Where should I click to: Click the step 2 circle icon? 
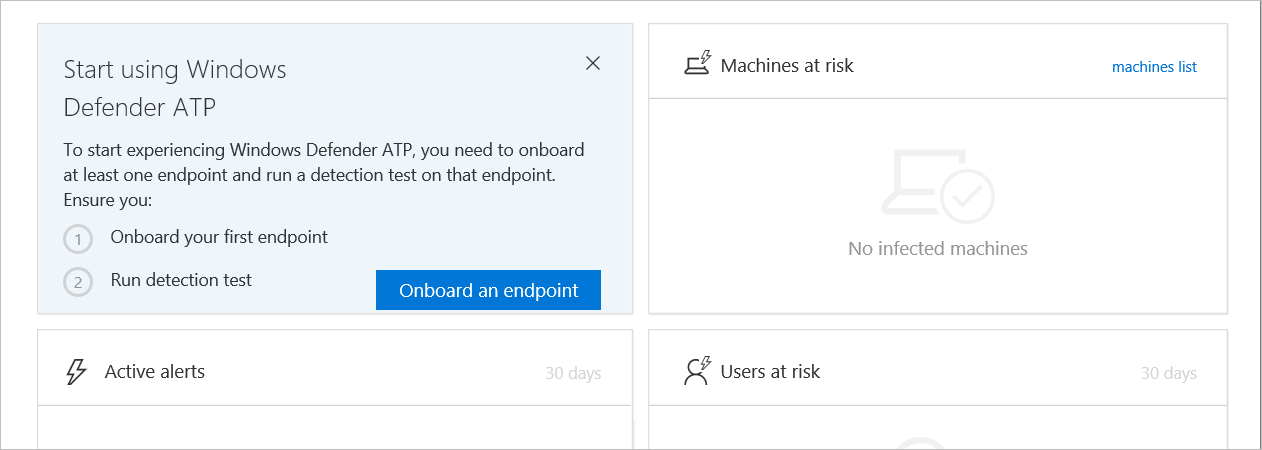pos(78,282)
